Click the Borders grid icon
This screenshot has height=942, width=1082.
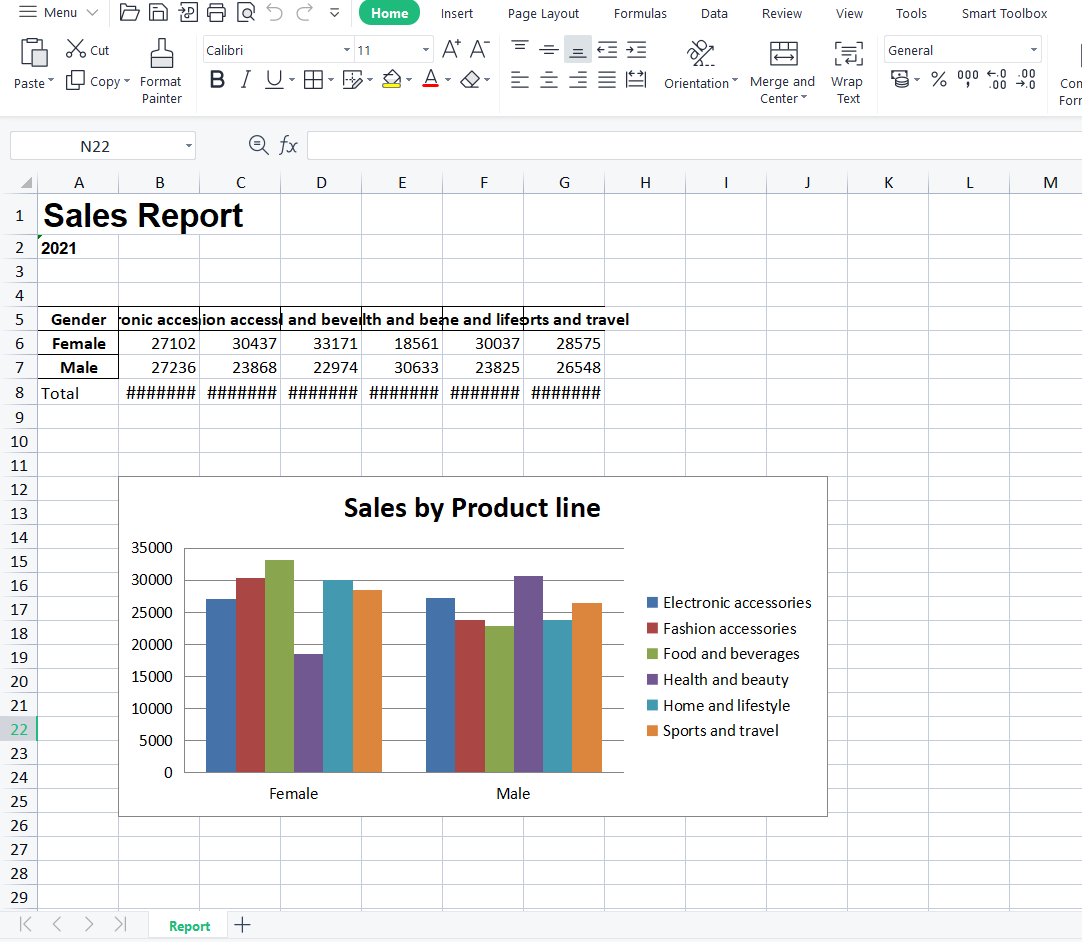click(x=313, y=80)
